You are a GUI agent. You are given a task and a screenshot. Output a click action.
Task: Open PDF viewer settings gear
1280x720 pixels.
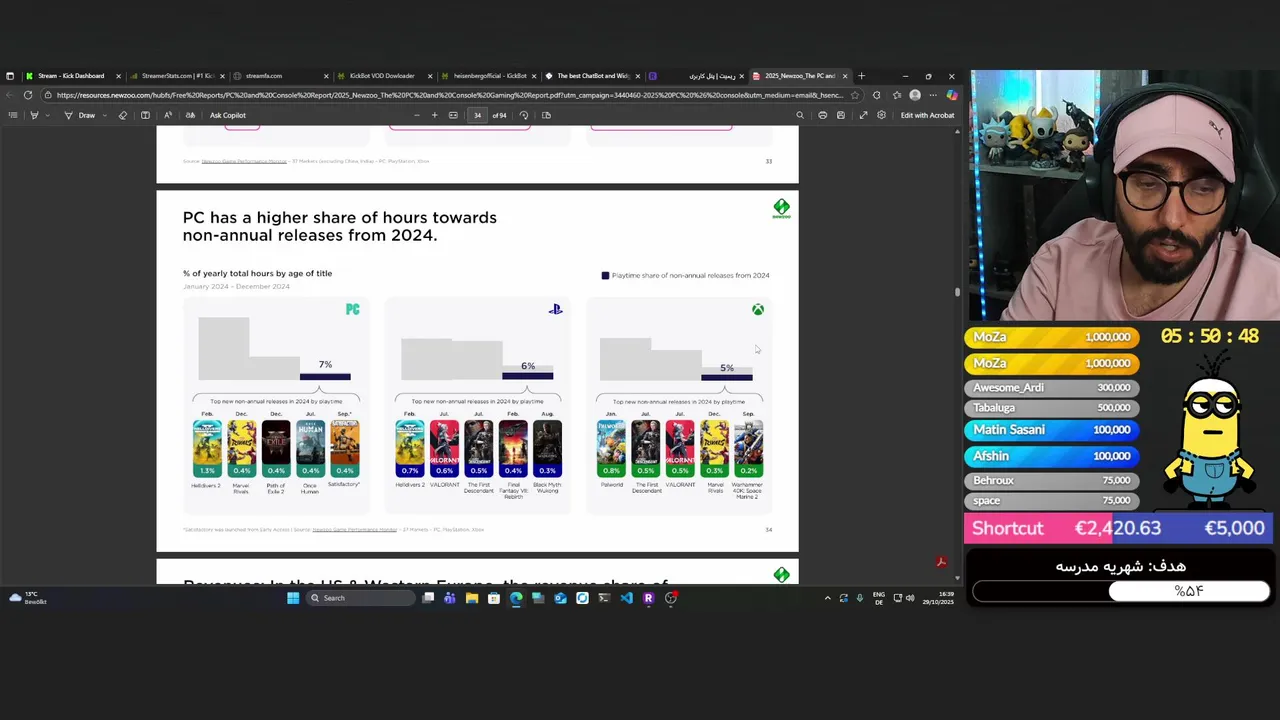click(x=881, y=115)
